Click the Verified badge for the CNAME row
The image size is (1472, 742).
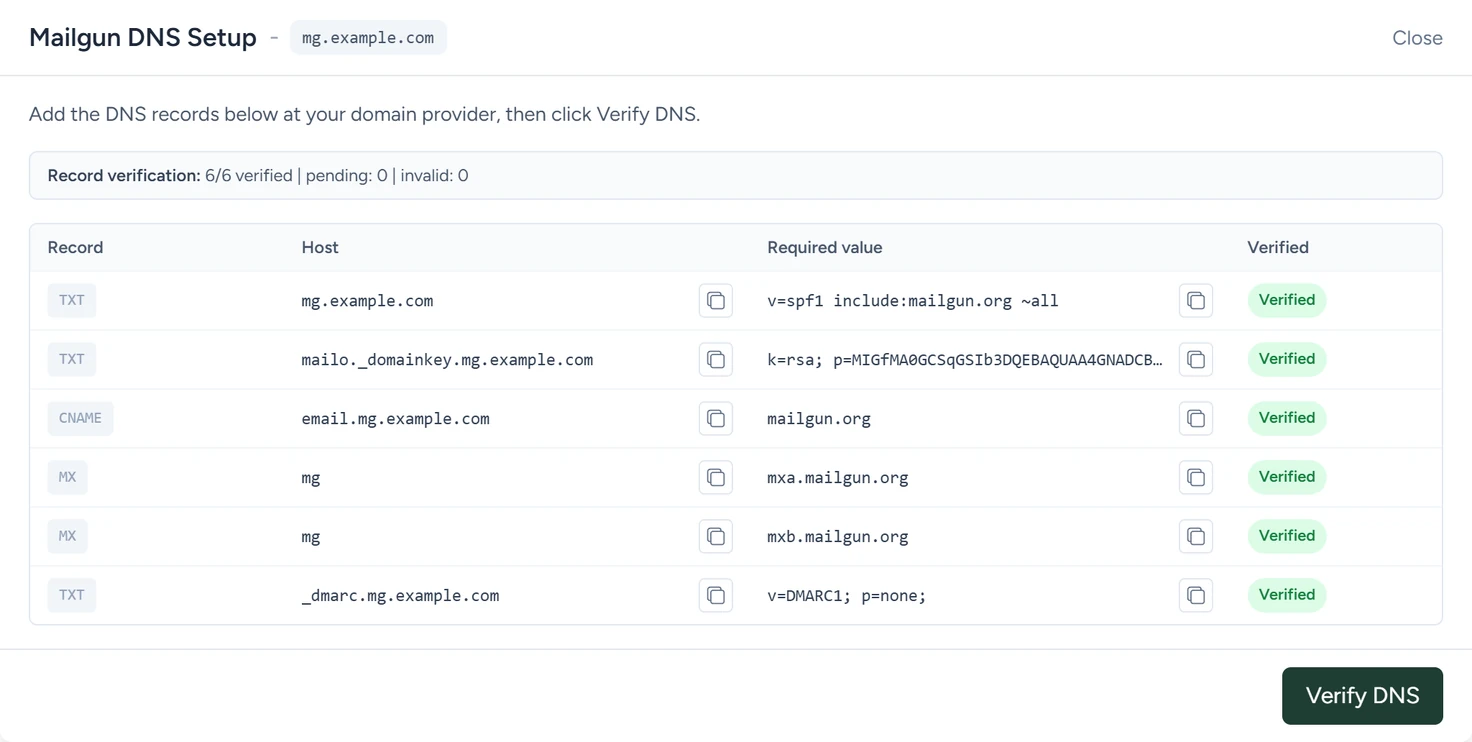[1287, 418]
